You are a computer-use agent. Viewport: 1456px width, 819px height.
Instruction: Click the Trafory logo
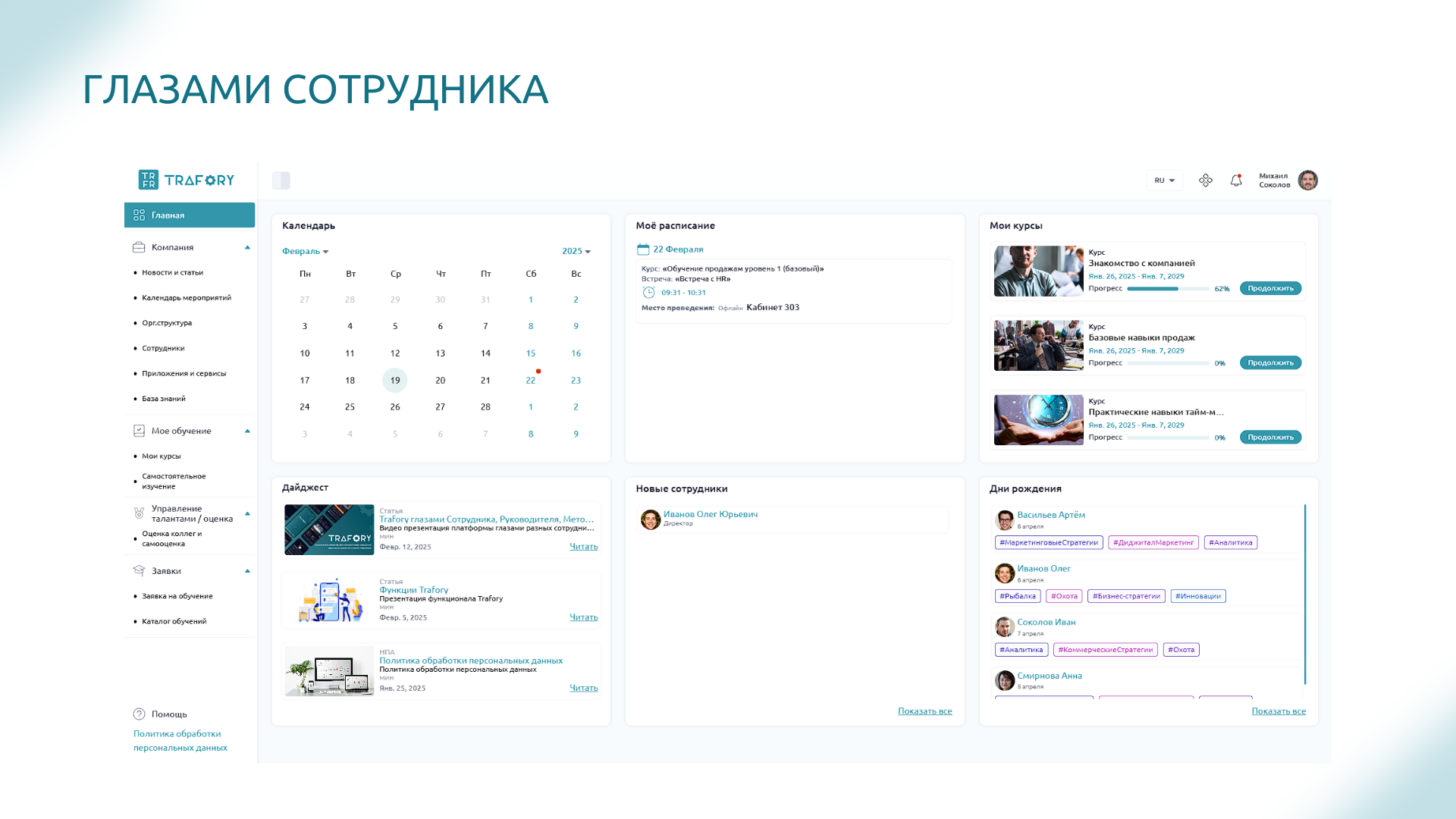pyautogui.click(x=187, y=180)
